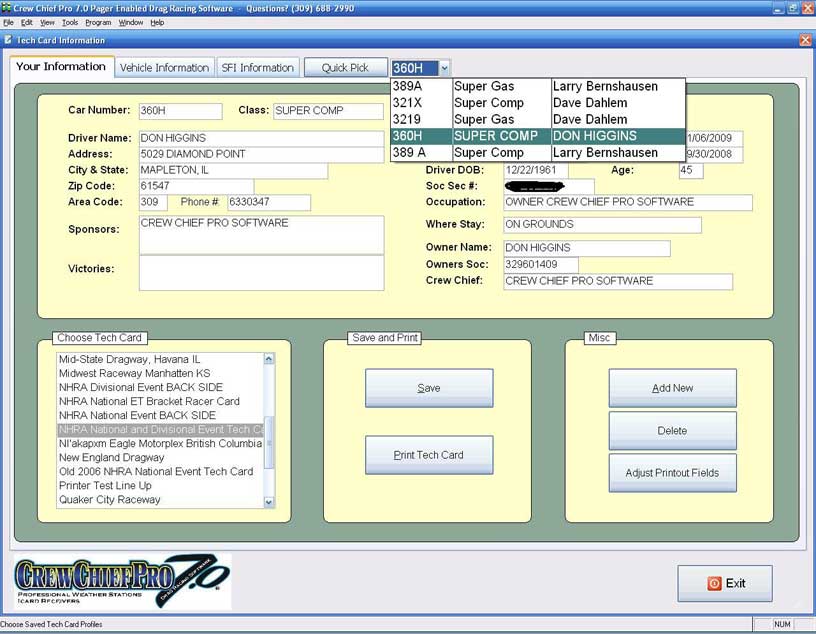This screenshot has width=816, height=634.
Task: Click the Occupation field
Action: click(628, 202)
